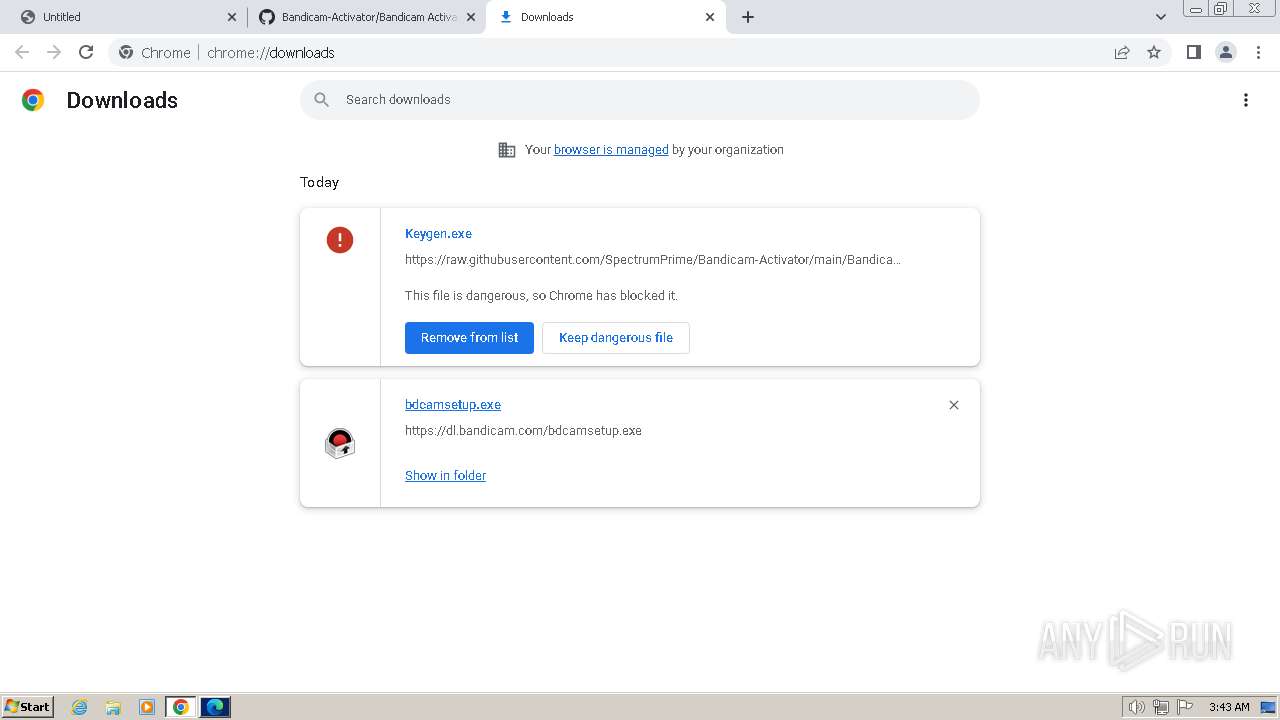Open Microsoft Edge from taskbar
Image resolution: width=1280 pixels, height=720 pixels.
(215, 707)
